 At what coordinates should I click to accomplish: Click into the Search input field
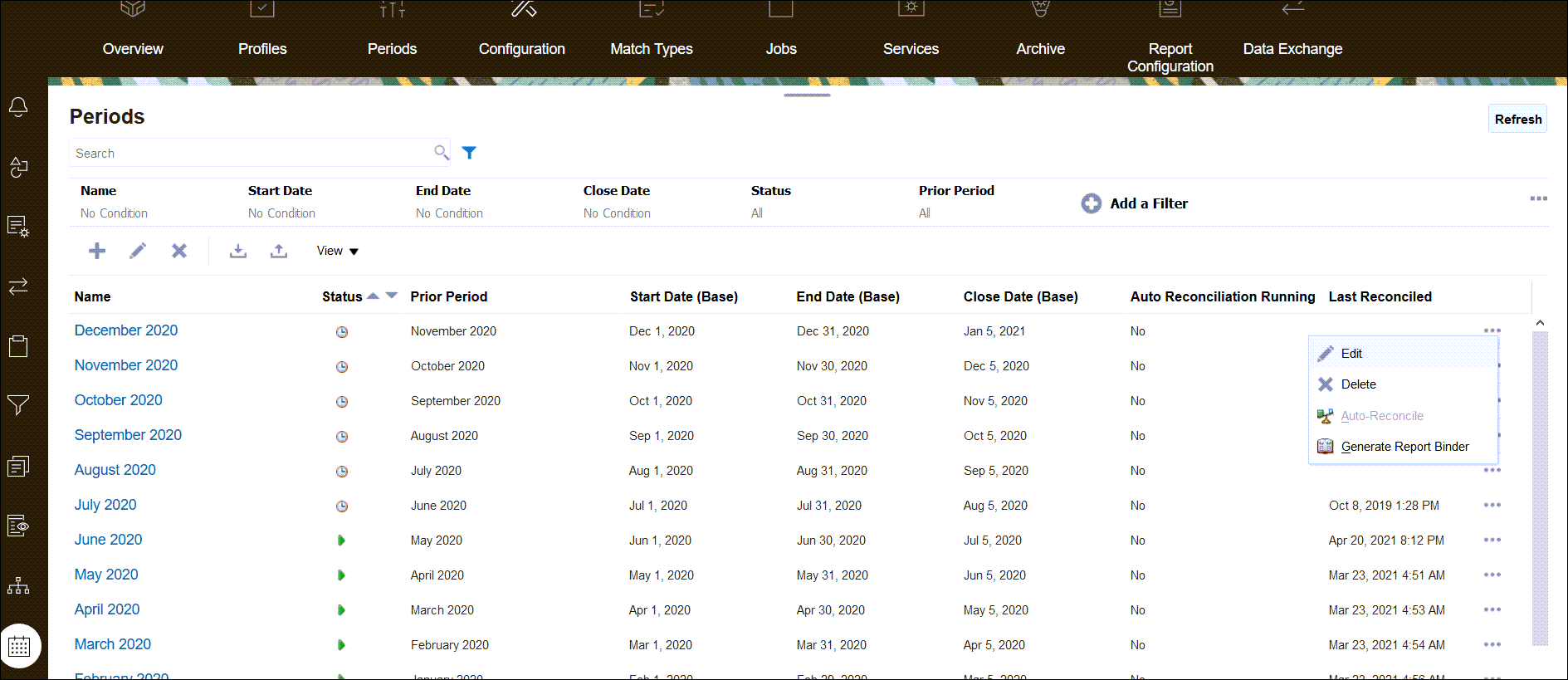249,154
